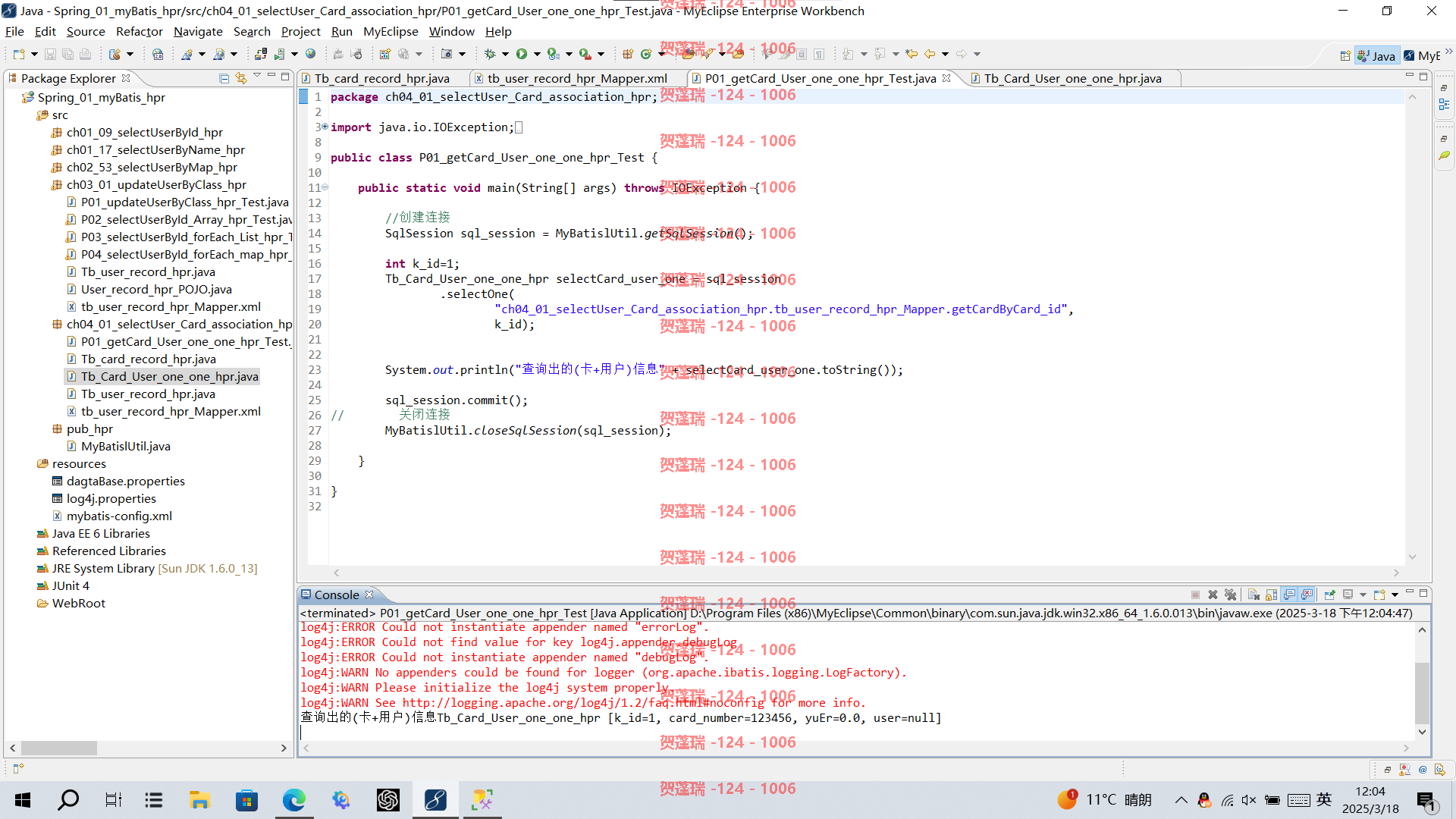Open Microsoft Edge from the taskbar
This screenshot has height=819, width=1456.
pos(293,799)
